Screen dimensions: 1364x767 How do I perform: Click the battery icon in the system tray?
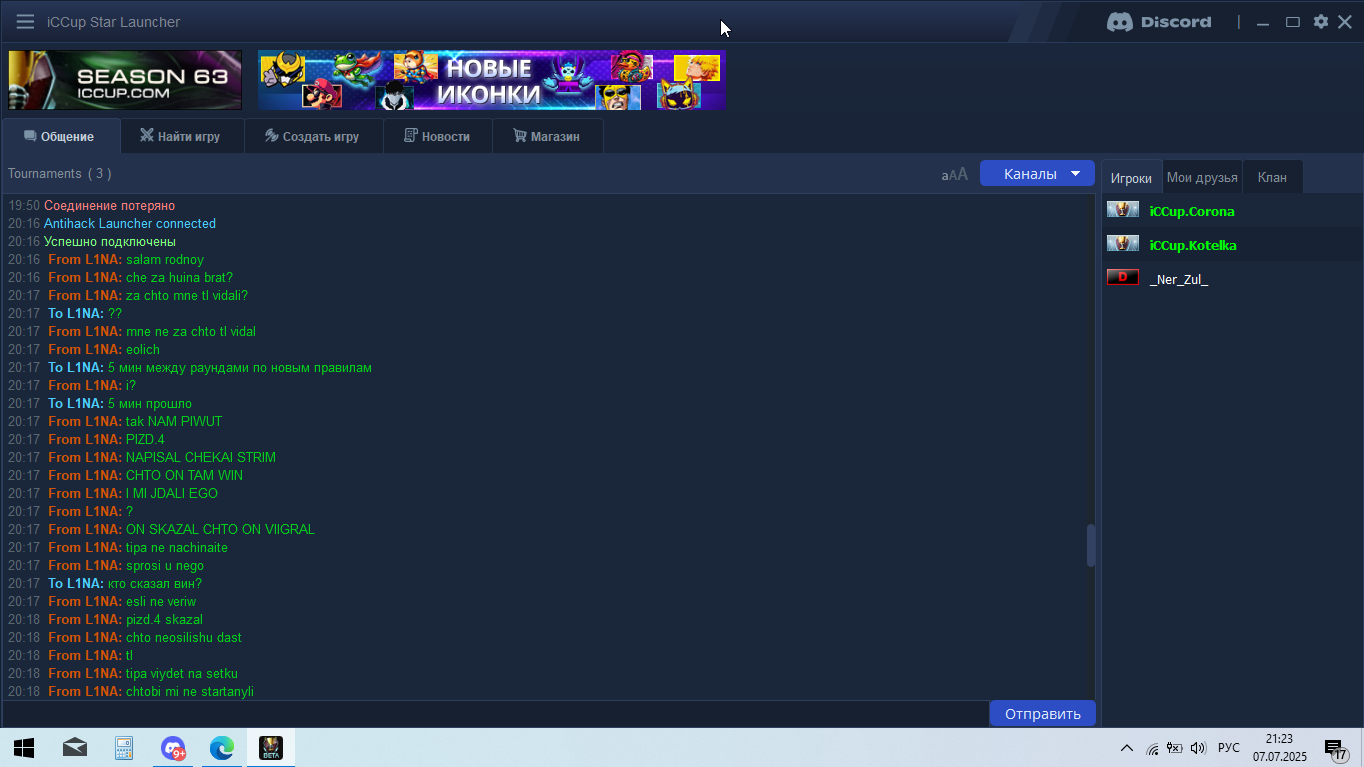(x=1175, y=748)
